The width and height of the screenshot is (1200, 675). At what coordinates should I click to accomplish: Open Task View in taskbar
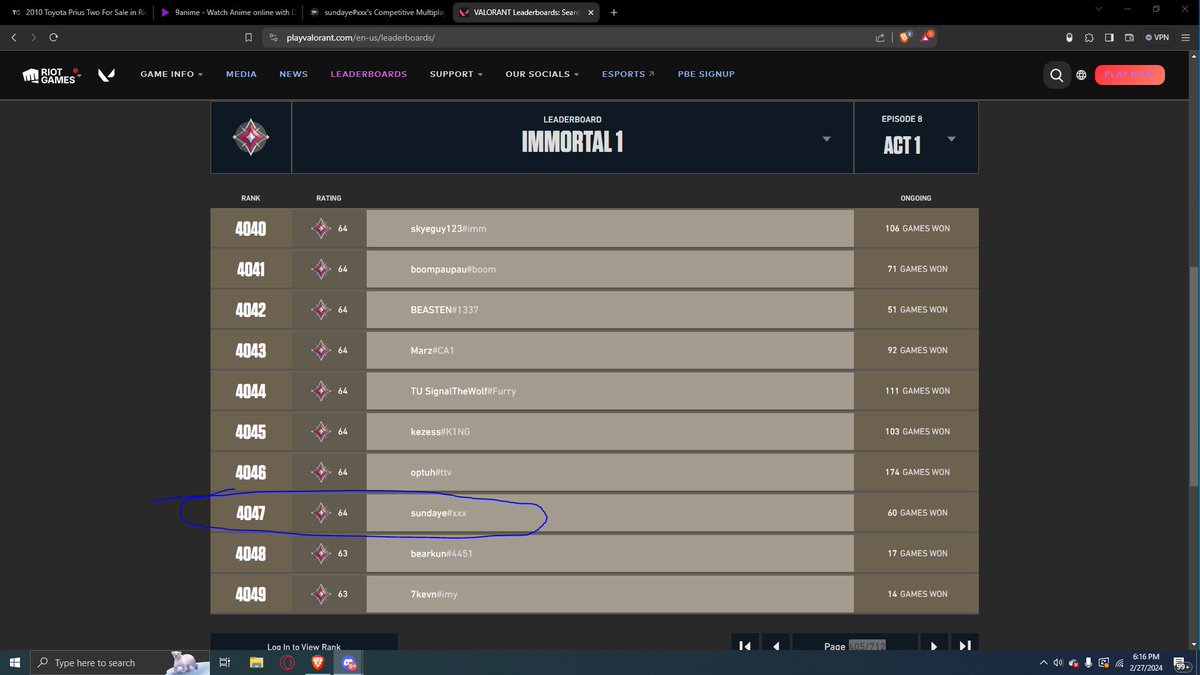pyautogui.click(x=225, y=662)
